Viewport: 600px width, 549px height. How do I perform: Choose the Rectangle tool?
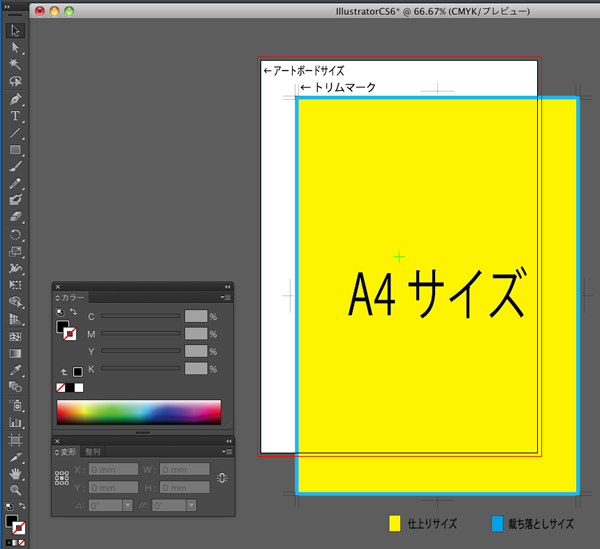[16, 150]
